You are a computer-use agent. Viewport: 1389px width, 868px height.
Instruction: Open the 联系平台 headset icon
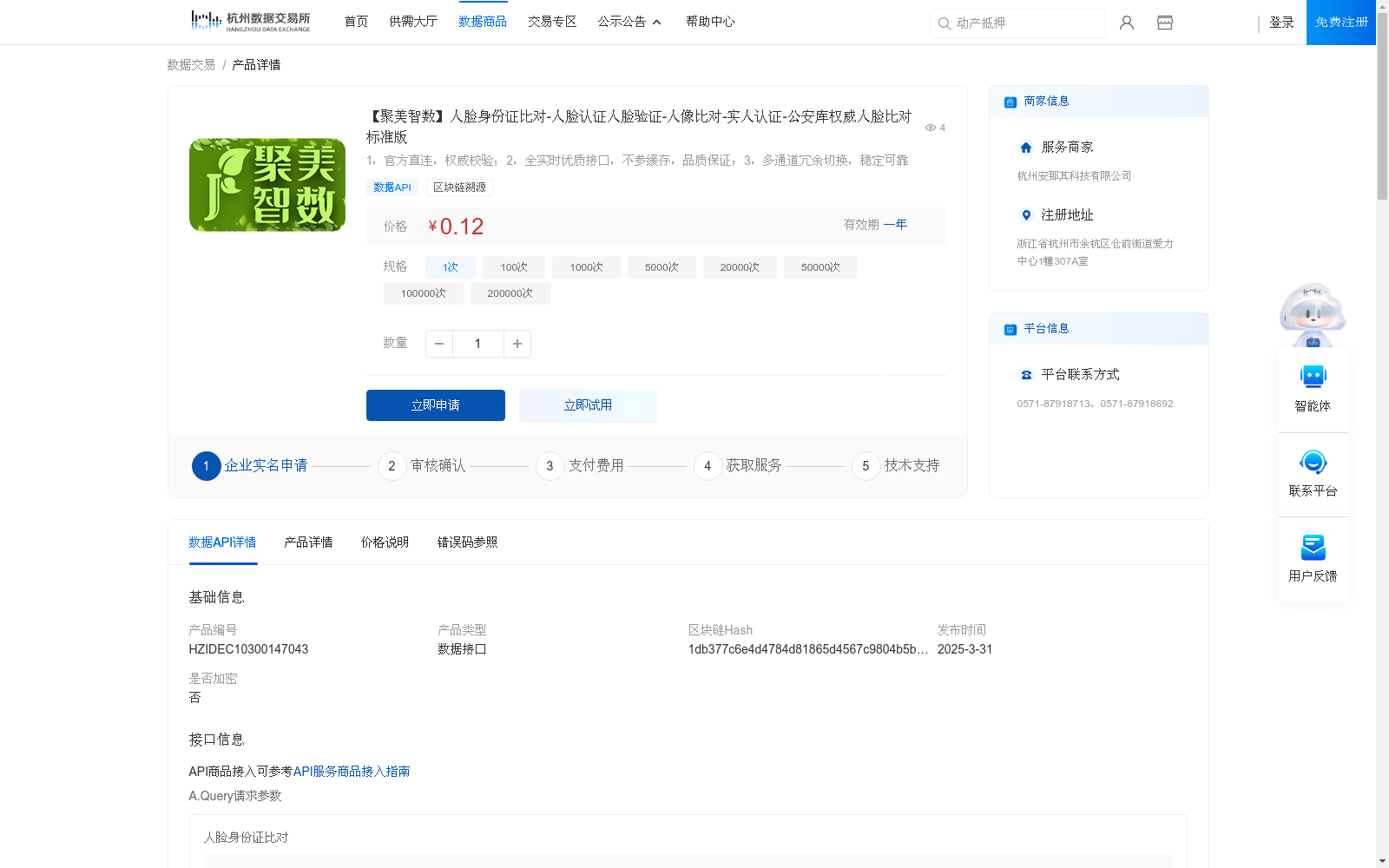click(x=1313, y=462)
